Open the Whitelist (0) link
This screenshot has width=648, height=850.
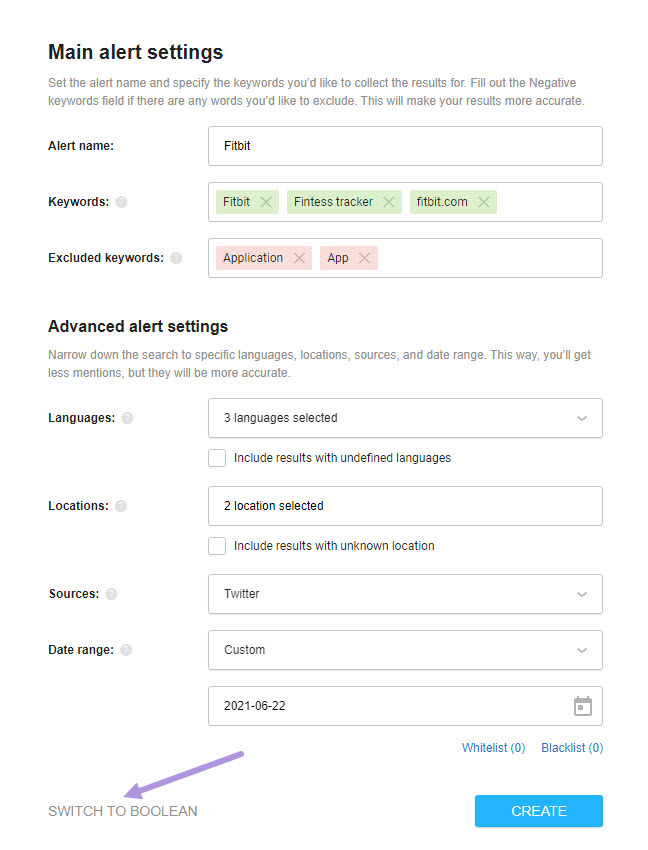coord(493,748)
